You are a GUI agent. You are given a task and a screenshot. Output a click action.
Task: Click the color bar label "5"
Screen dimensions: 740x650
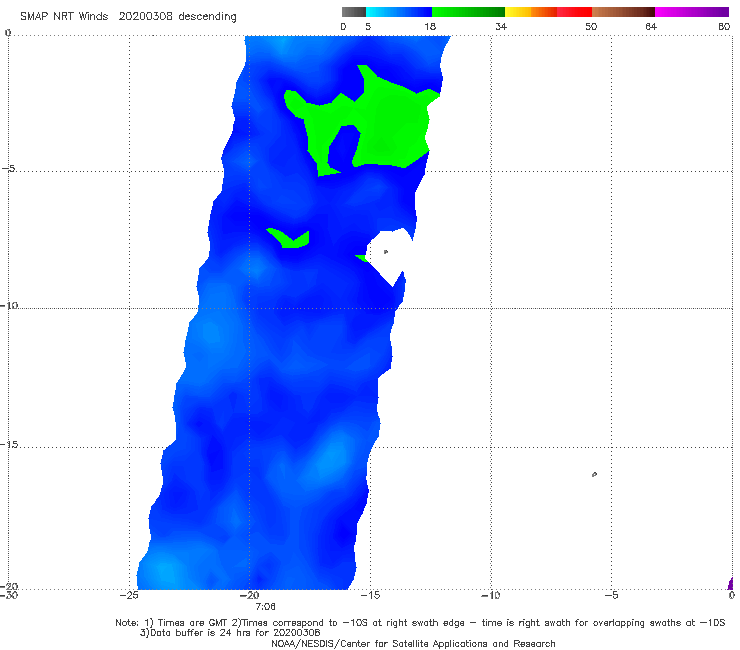368,26
